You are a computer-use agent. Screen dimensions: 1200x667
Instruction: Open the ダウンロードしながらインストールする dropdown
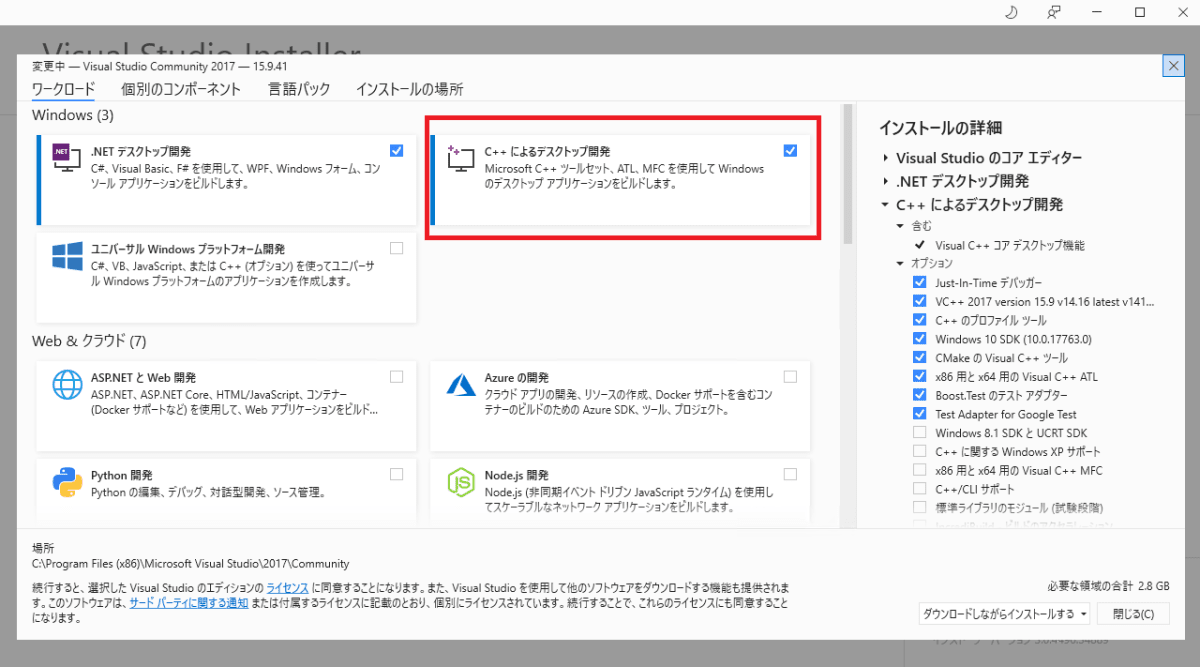point(1004,613)
